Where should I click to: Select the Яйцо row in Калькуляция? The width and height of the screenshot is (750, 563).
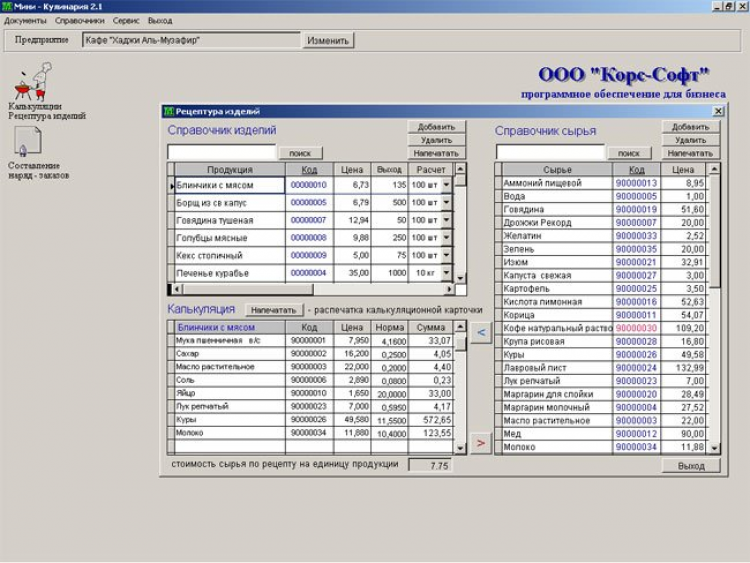(310, 393)
